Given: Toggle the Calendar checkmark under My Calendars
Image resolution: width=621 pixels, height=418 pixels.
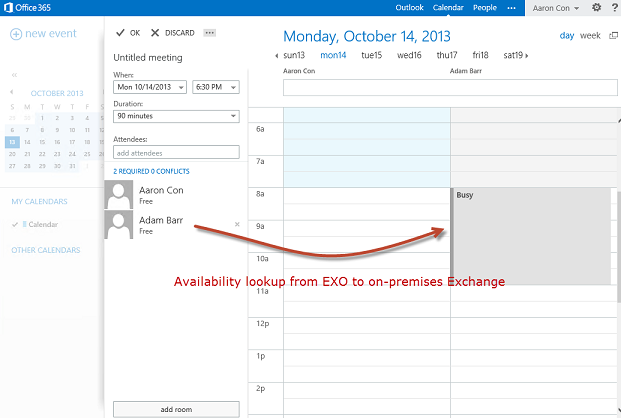Looking at the screenshot, I should 15,224.
